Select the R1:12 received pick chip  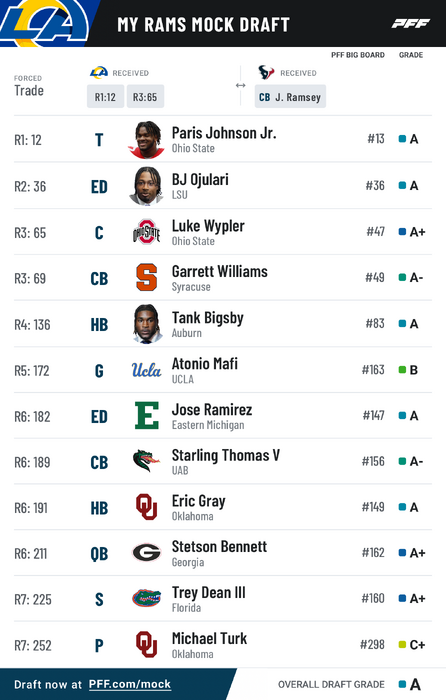(105, 96)
